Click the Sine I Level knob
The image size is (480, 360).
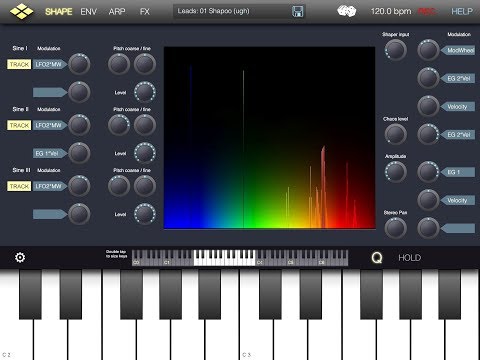pyautogui.click(x=145, y=92)
